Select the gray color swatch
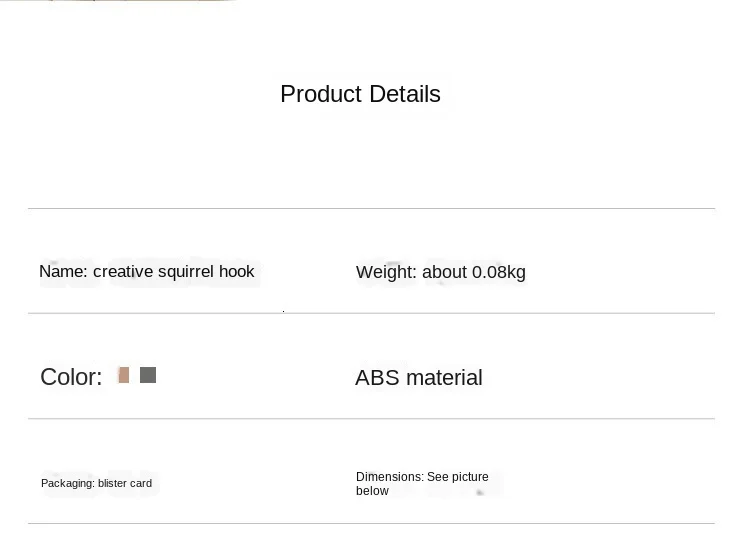Viewport: 750px width, 544px height. pyautogui.click(x=148, y=375)
